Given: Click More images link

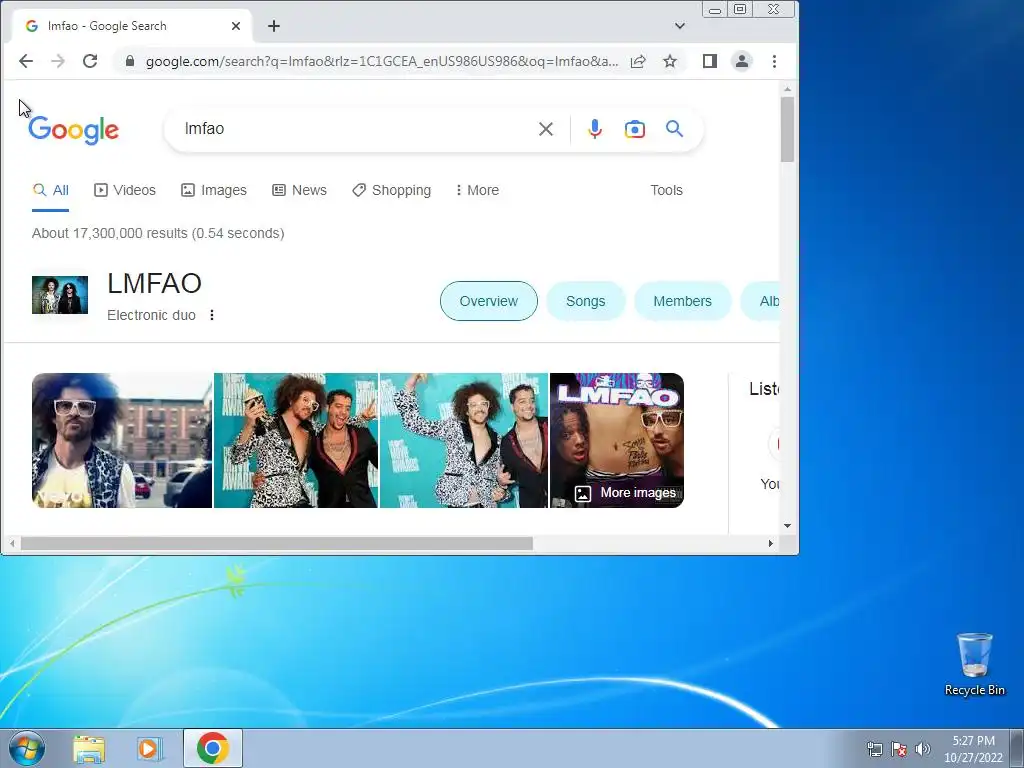Looking at the screenshot, I should [x=625, y=493].
